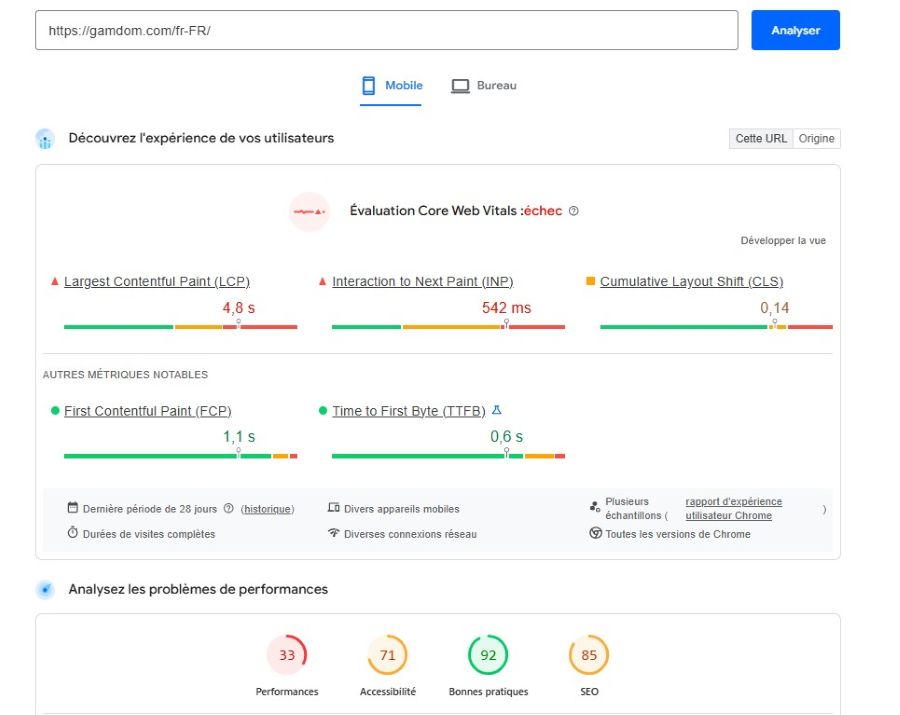Select Cette URL toggle option
Screen dimensions: 900x715
click(761, 138)
